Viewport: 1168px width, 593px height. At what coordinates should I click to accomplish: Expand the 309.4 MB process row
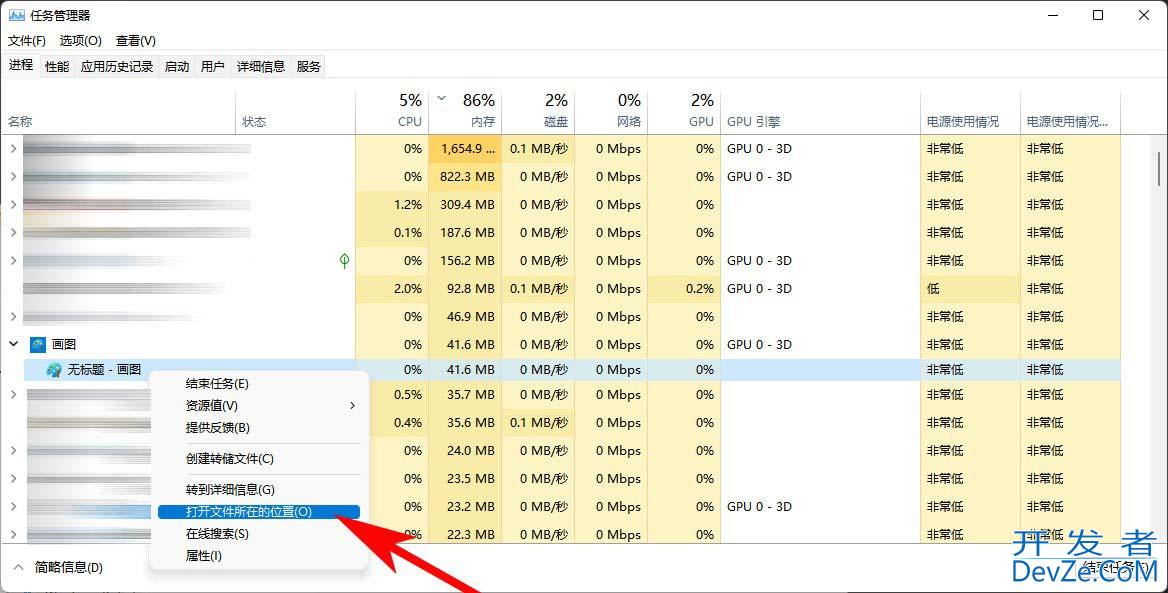click(x=13, y=204)
